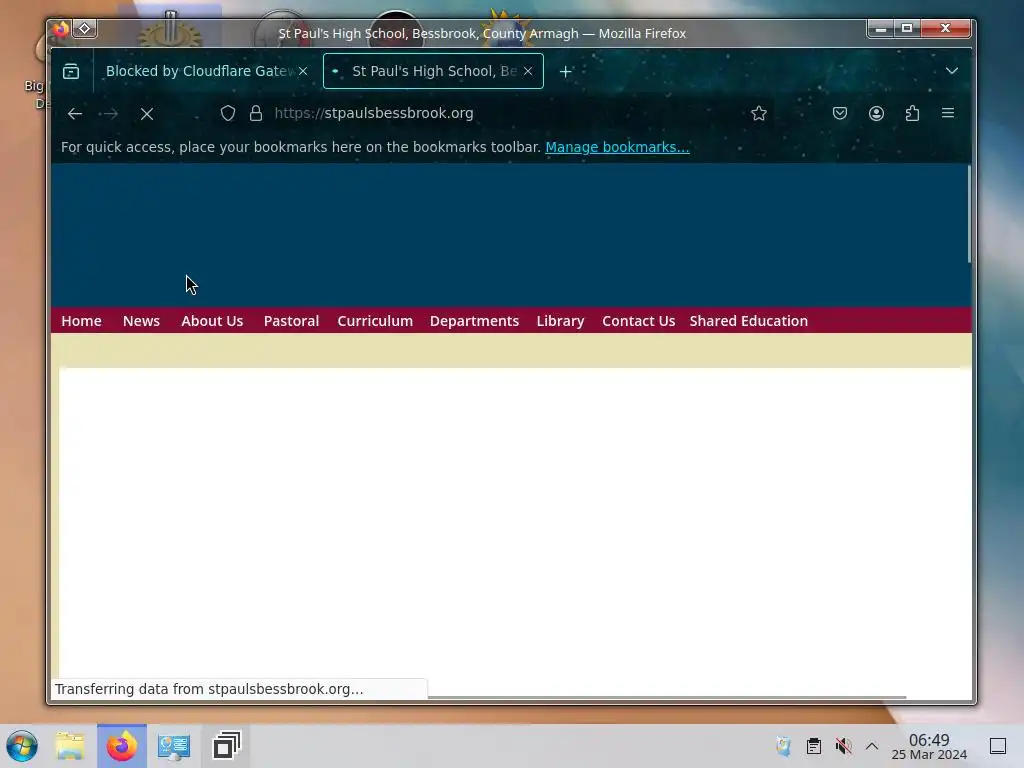Open Shared Education page
The width and height of the screenshot is (1024, 768).
pyautogui.click(x=748, y=321)
